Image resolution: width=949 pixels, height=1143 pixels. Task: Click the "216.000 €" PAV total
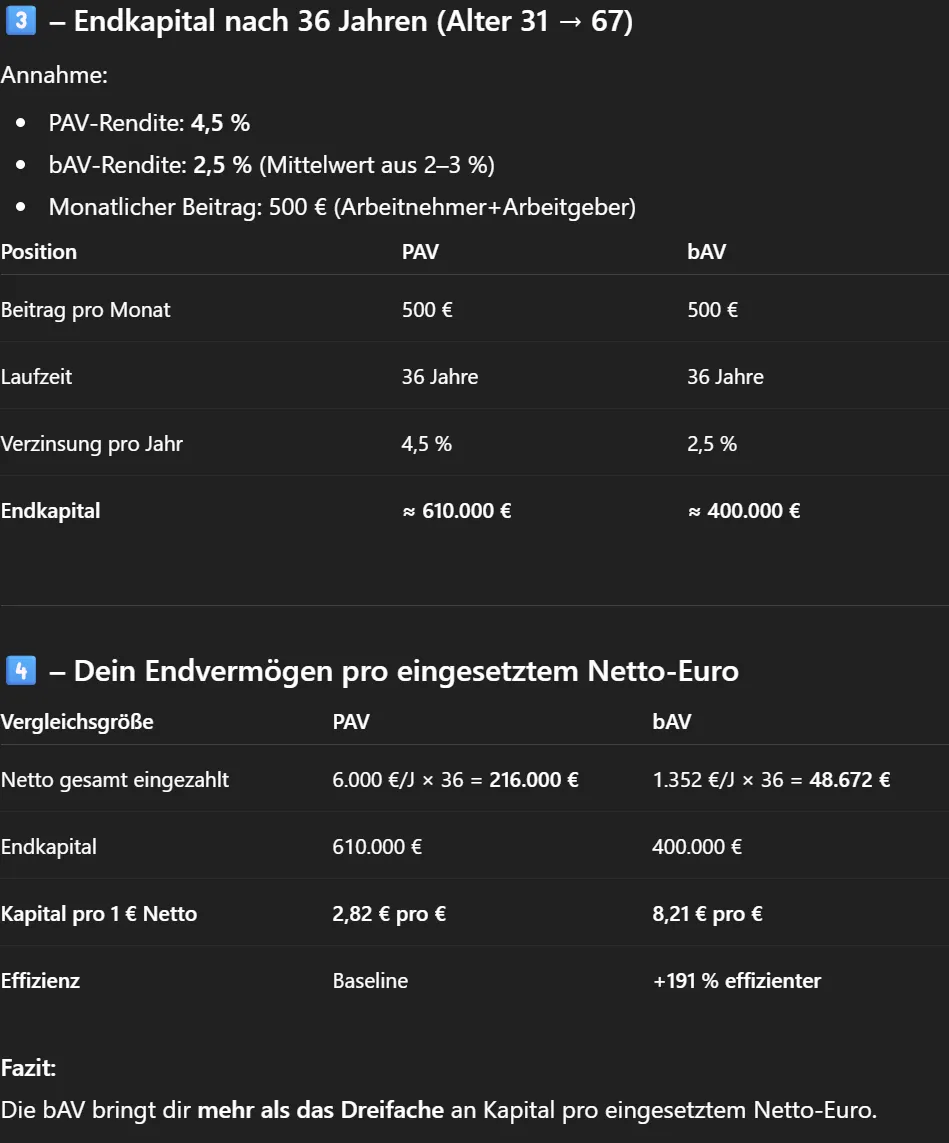[x=533, y=780]
